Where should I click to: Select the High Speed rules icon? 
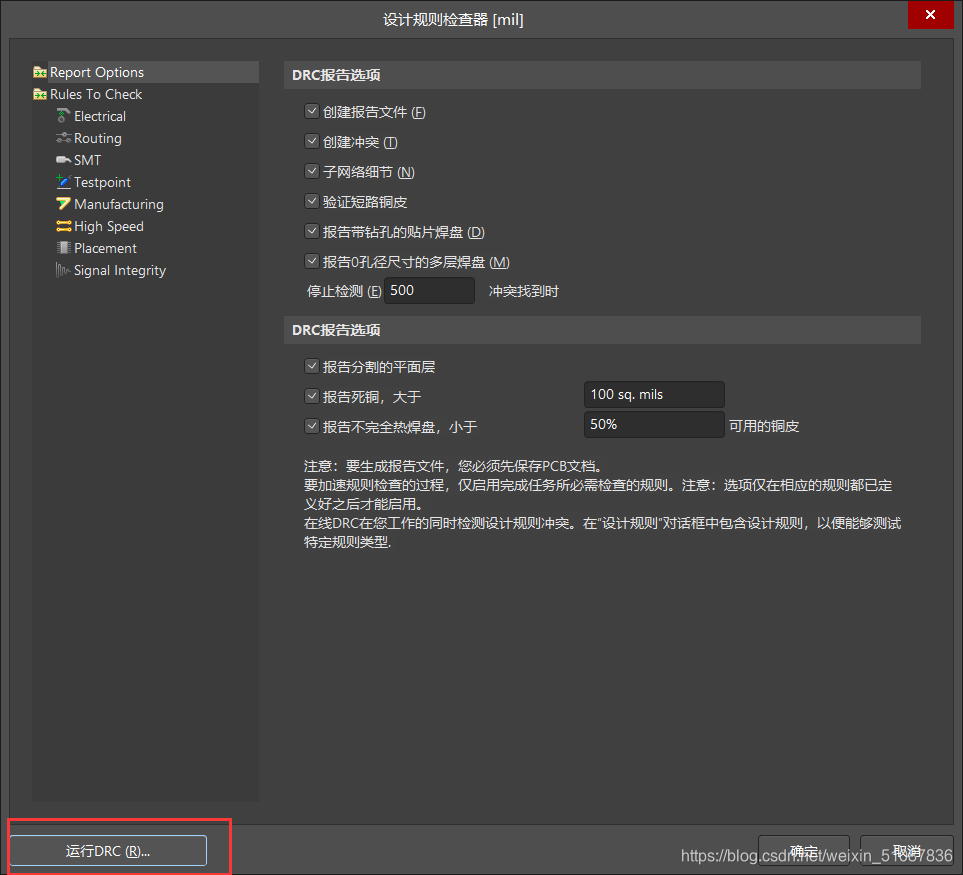63,226
